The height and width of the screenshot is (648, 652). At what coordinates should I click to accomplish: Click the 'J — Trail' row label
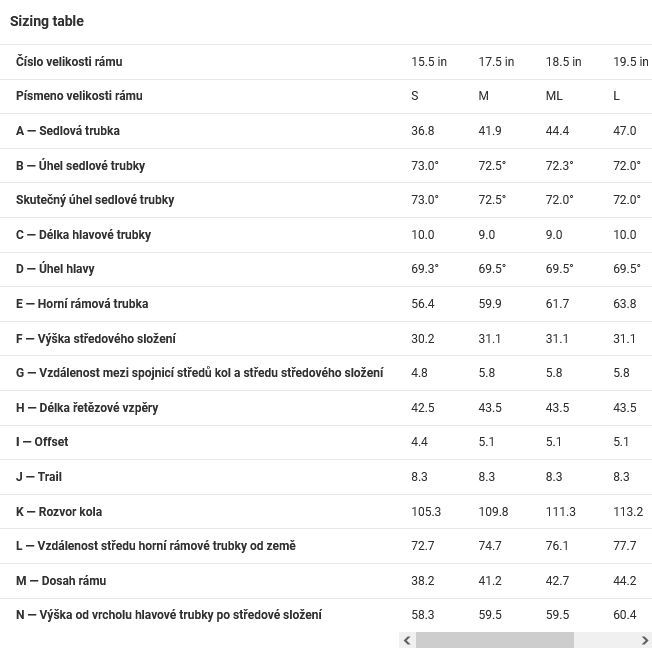coord(39,476)
